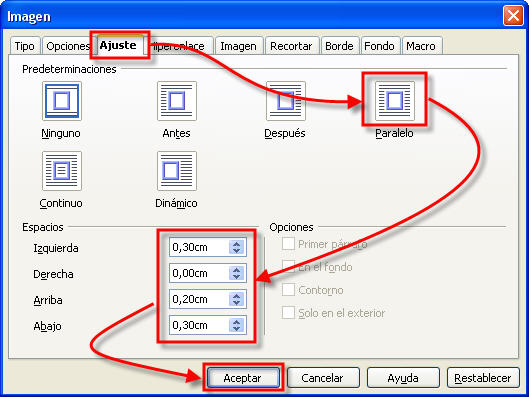529x397 pixels.
Task: Switch to the Recortar tab
Action: tap(291, 46)
